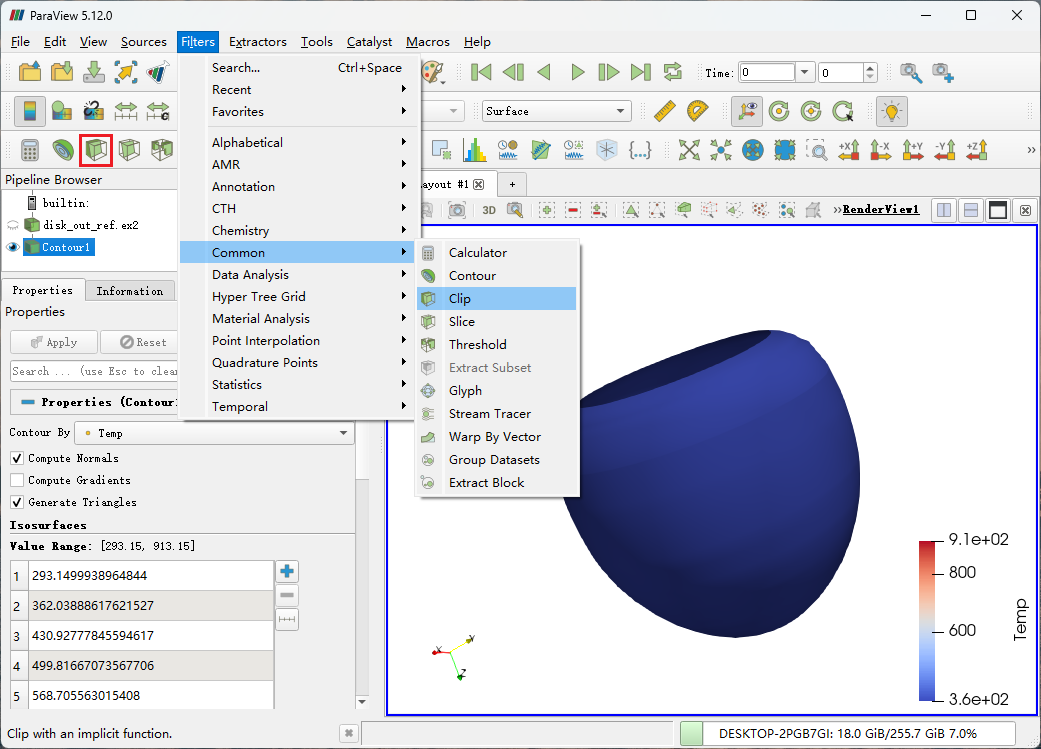This screenshot has height=749, width=1041.
Task: Split the render view horizontally
Action: pos(943,210)
